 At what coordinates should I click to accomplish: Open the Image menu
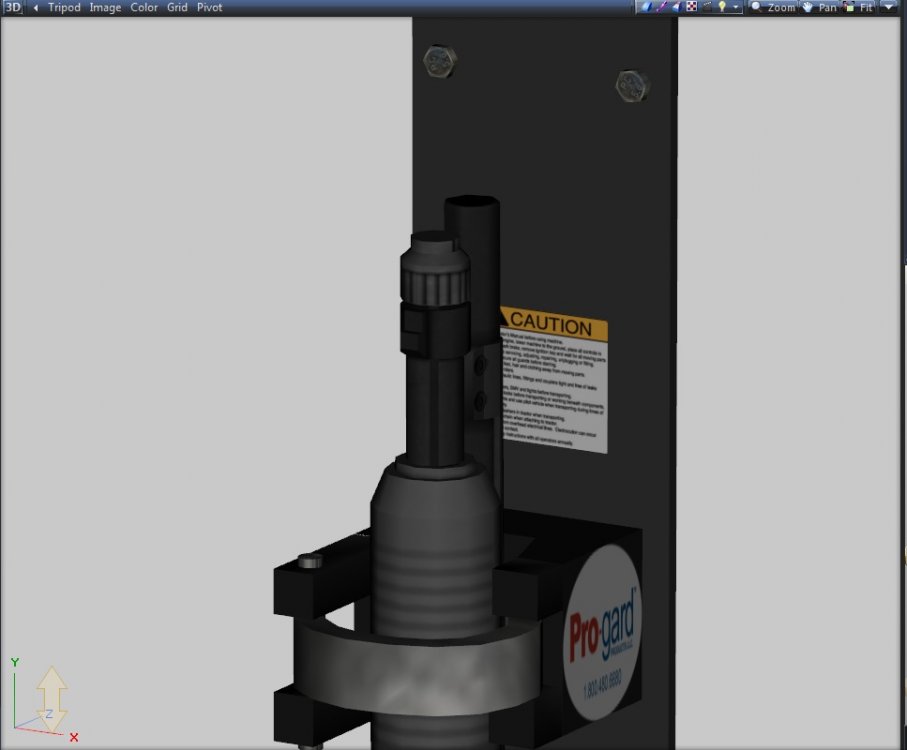click(x=105, y=8)
